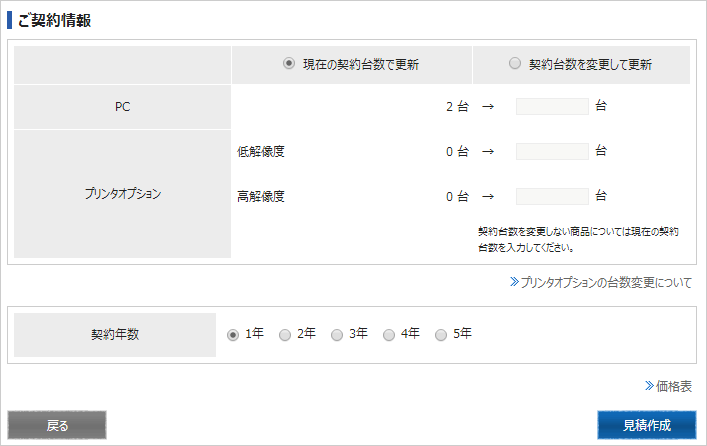
Task: Select the 契約台数を変更して更新 radio option
Action: [515, 64]
